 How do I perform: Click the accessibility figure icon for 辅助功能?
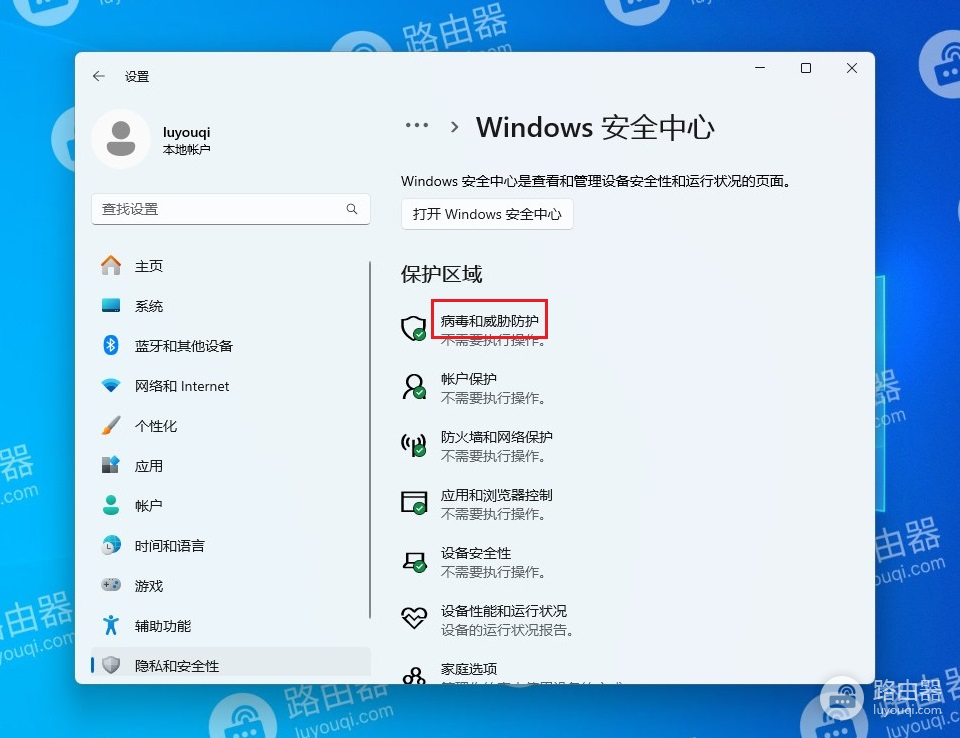coord(111,625)
